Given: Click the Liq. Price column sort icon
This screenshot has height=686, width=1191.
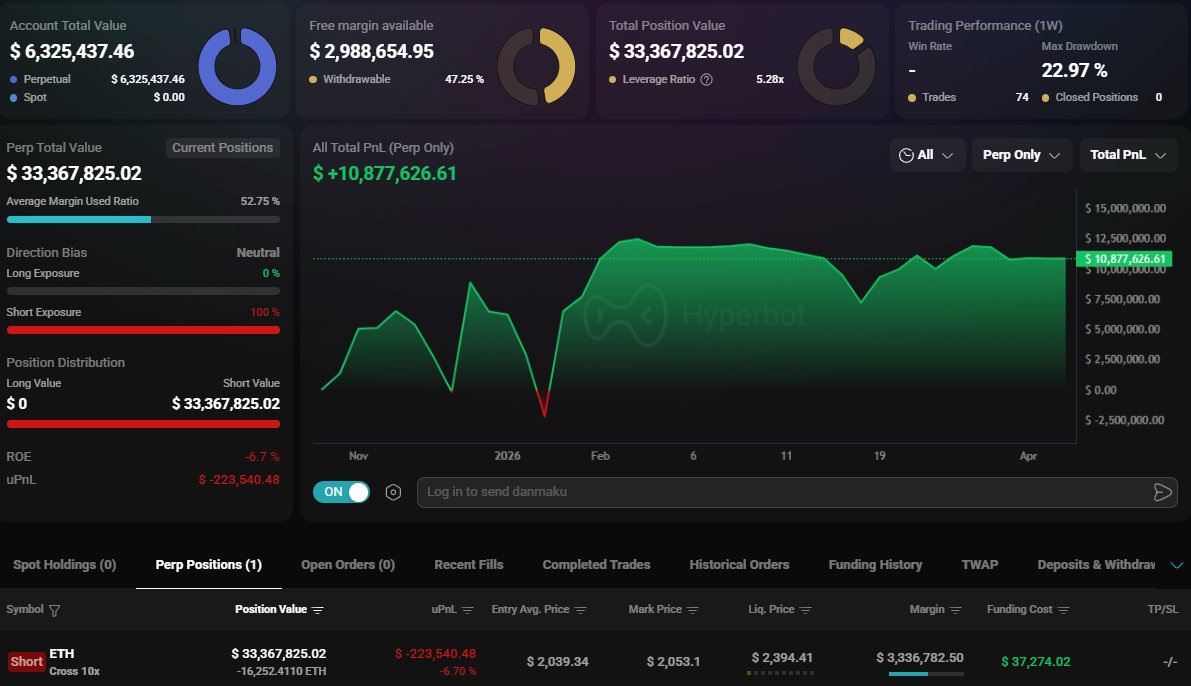Looking at the screenshot, I should pos(806,610).
